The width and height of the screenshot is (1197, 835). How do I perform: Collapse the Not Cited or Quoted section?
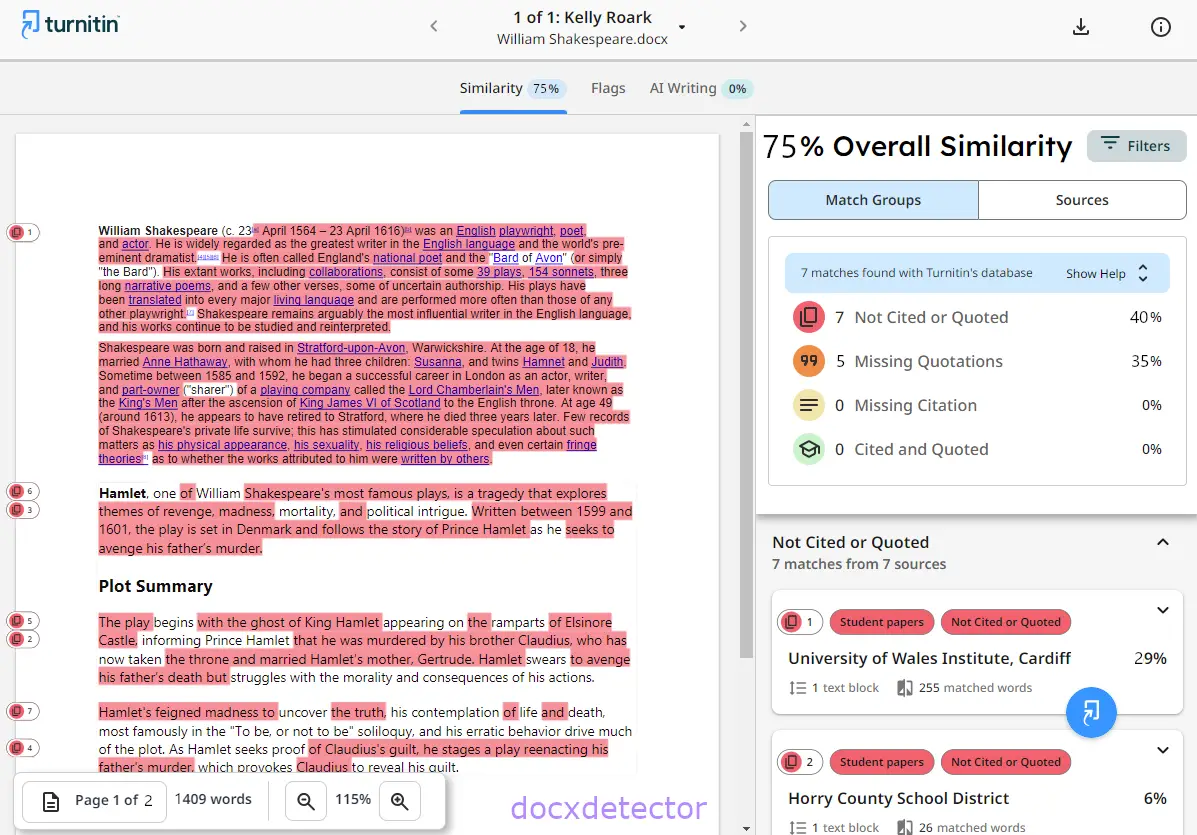[1162, 541]
